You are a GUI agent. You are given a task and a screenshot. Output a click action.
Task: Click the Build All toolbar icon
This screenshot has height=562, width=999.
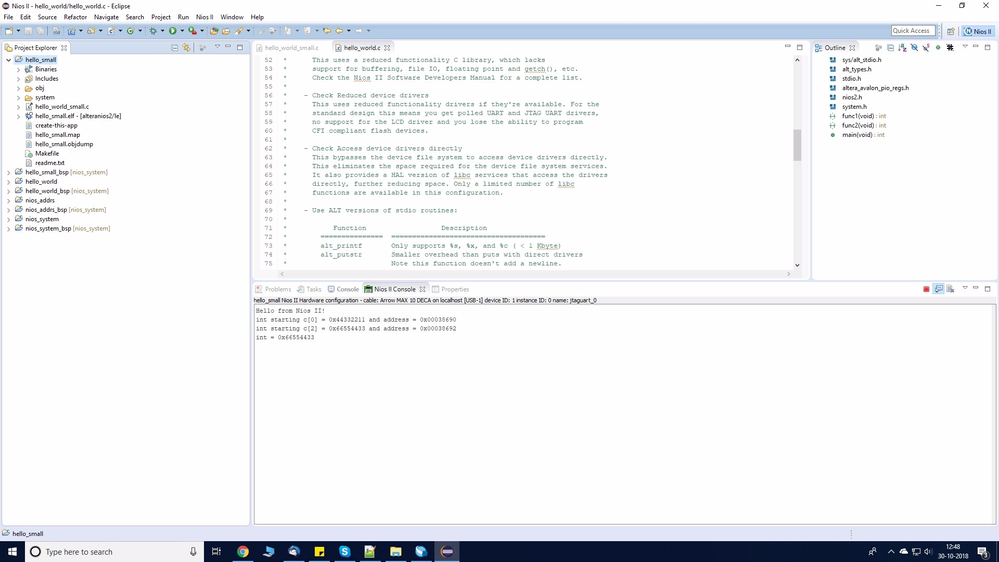pyautogui.click(x=56, y=31)
